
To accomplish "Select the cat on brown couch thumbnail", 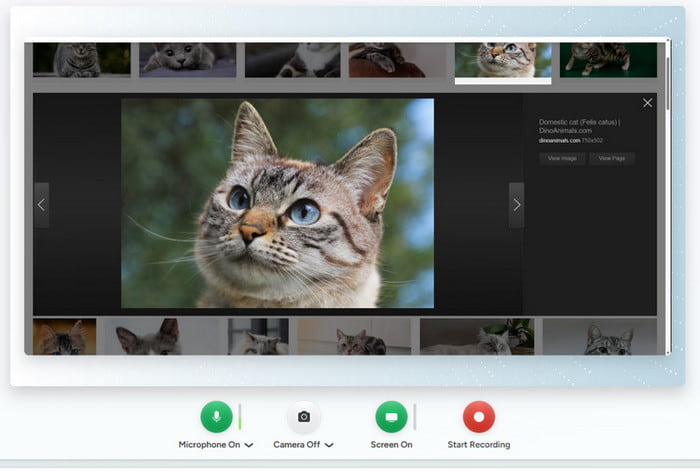I will [397, 60].
